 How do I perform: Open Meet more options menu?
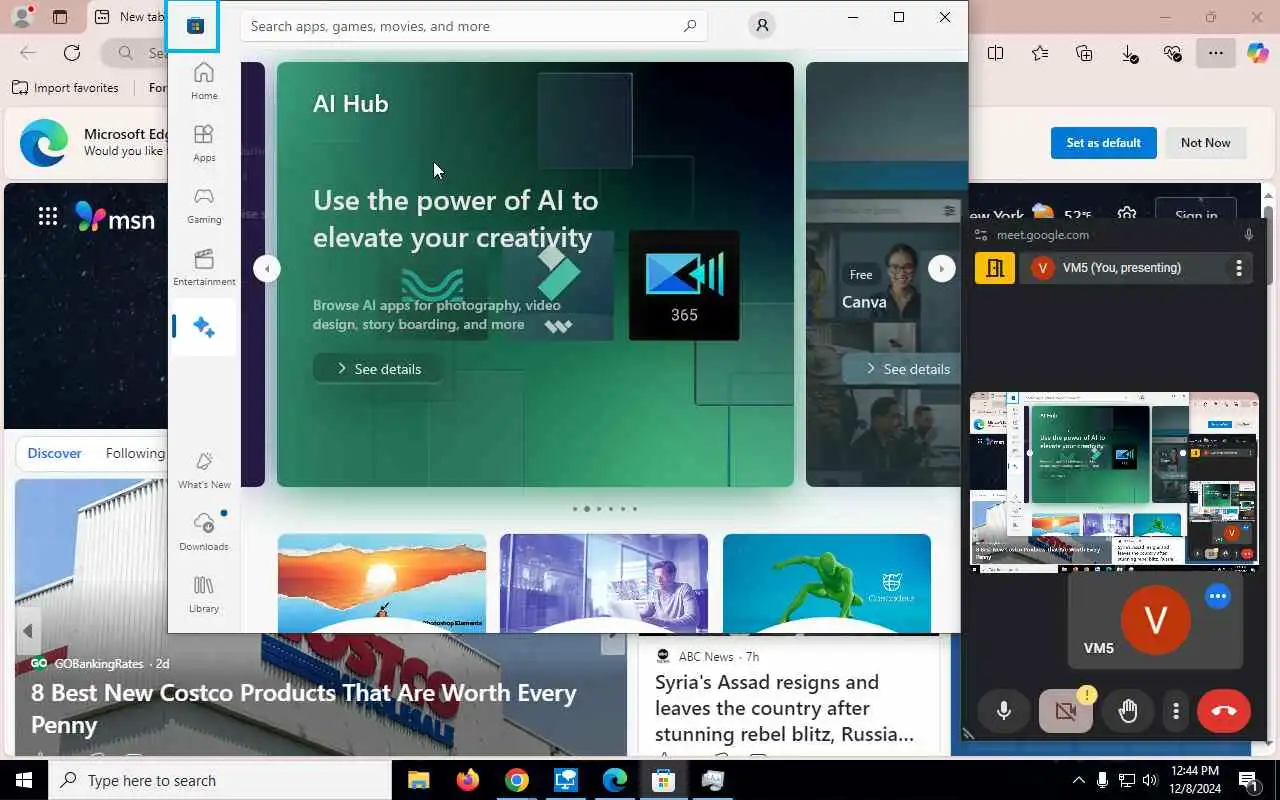click(1176, 711)
